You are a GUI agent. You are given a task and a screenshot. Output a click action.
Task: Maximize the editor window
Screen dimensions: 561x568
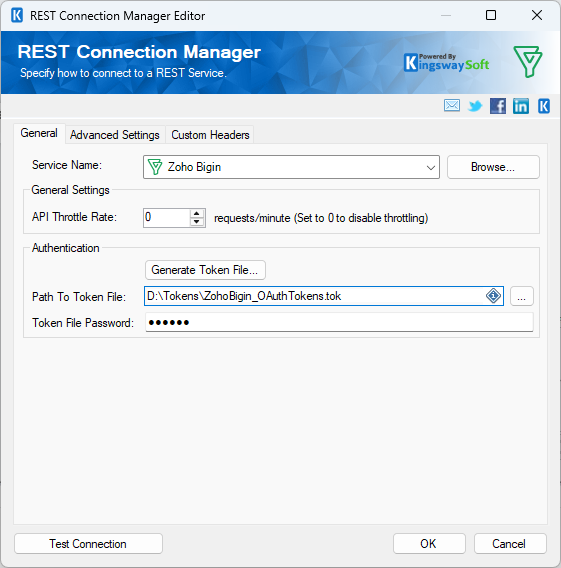click(x=491, y=15)
